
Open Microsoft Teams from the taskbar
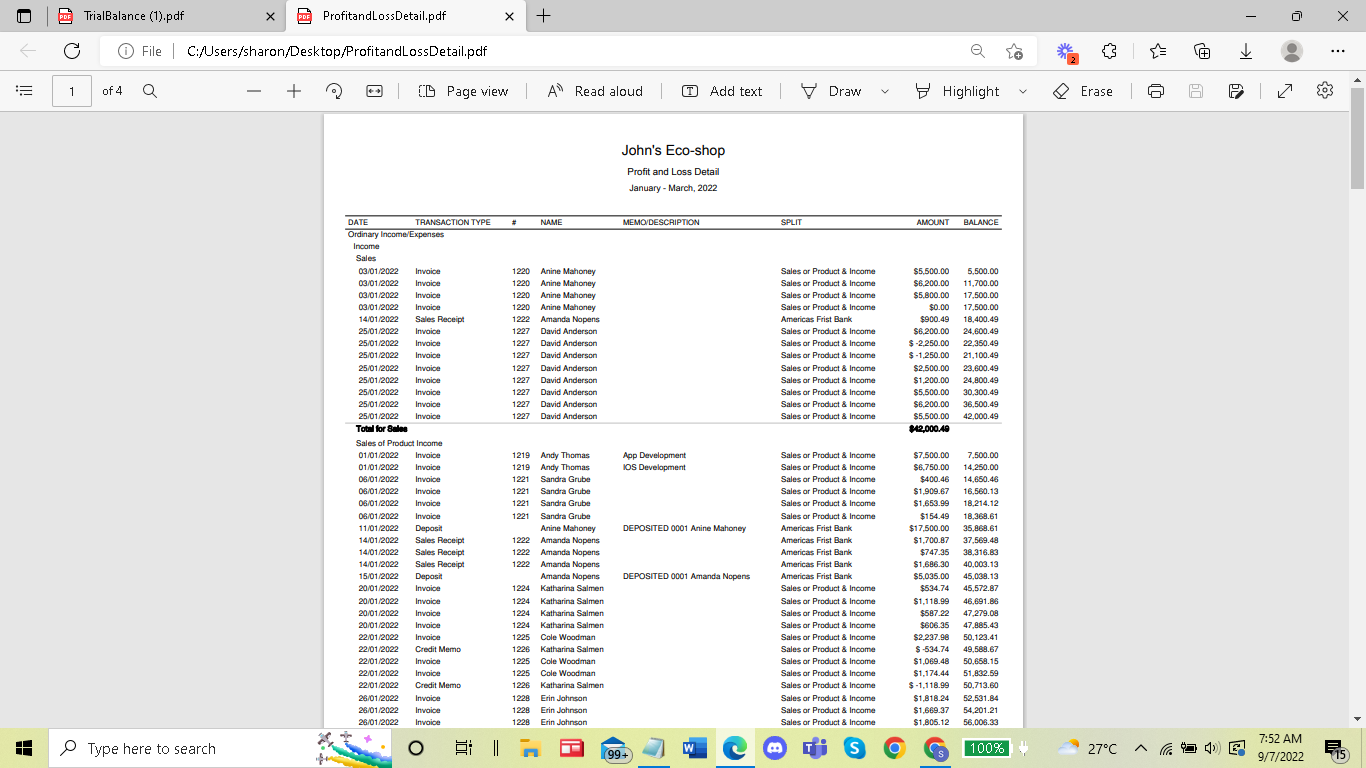point(815,748)
